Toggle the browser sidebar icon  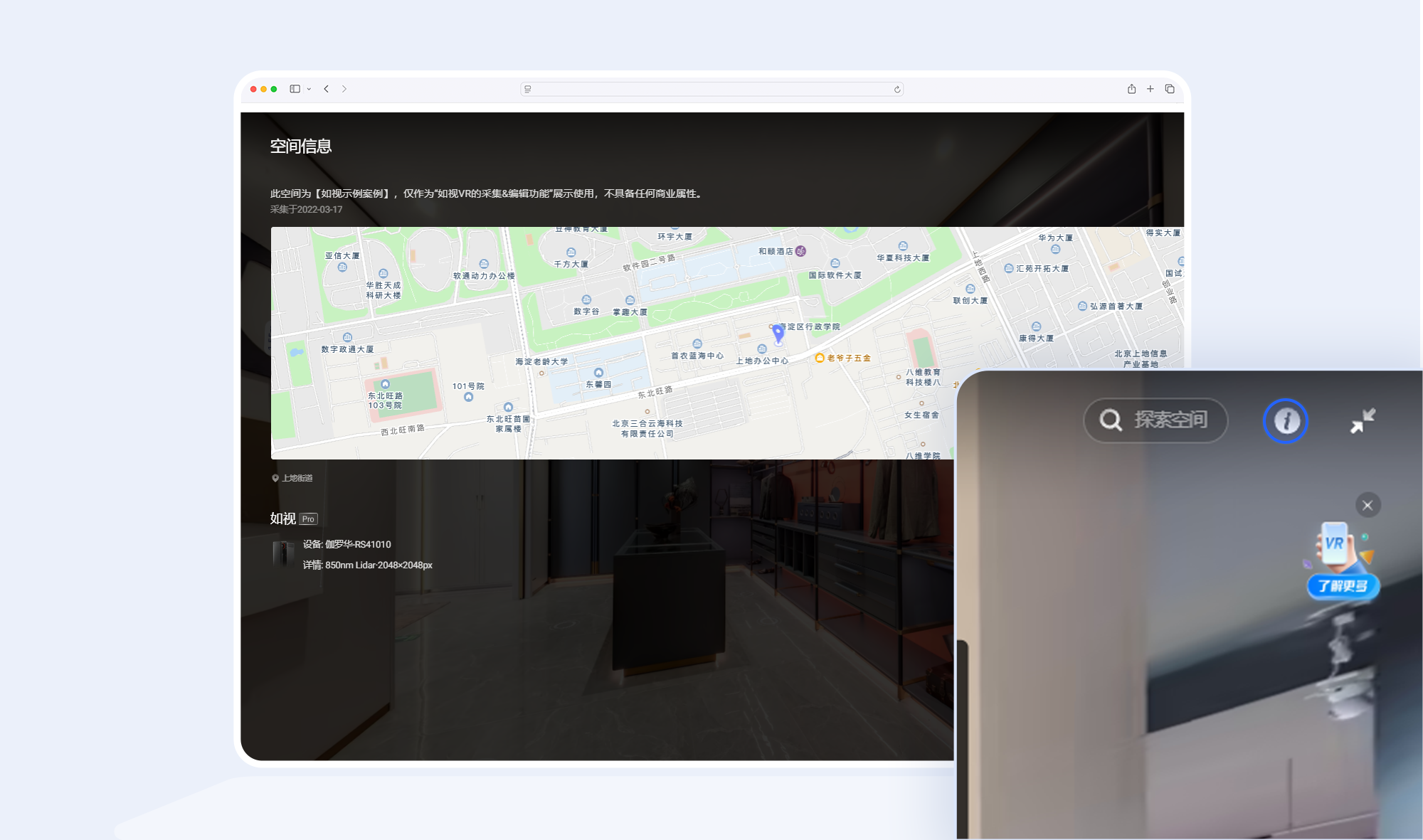(295, 89)
